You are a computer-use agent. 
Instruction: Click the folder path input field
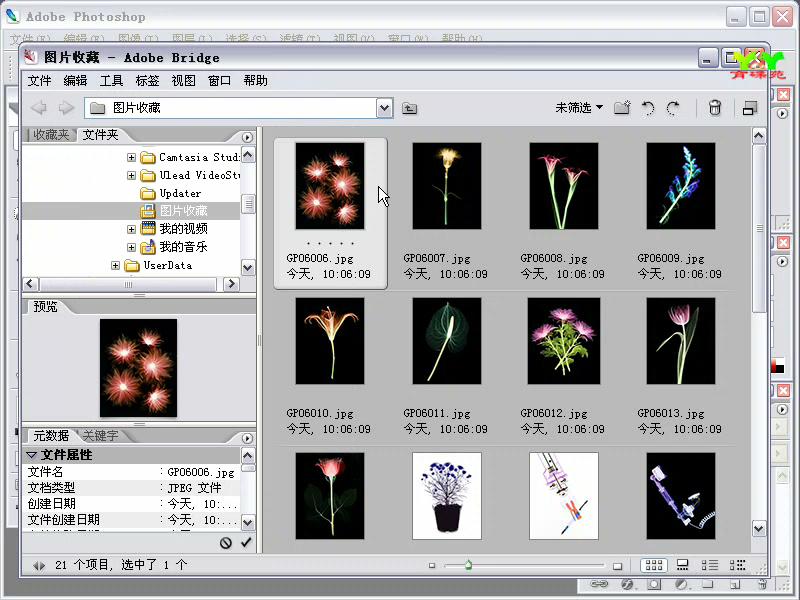coord(231,108)
